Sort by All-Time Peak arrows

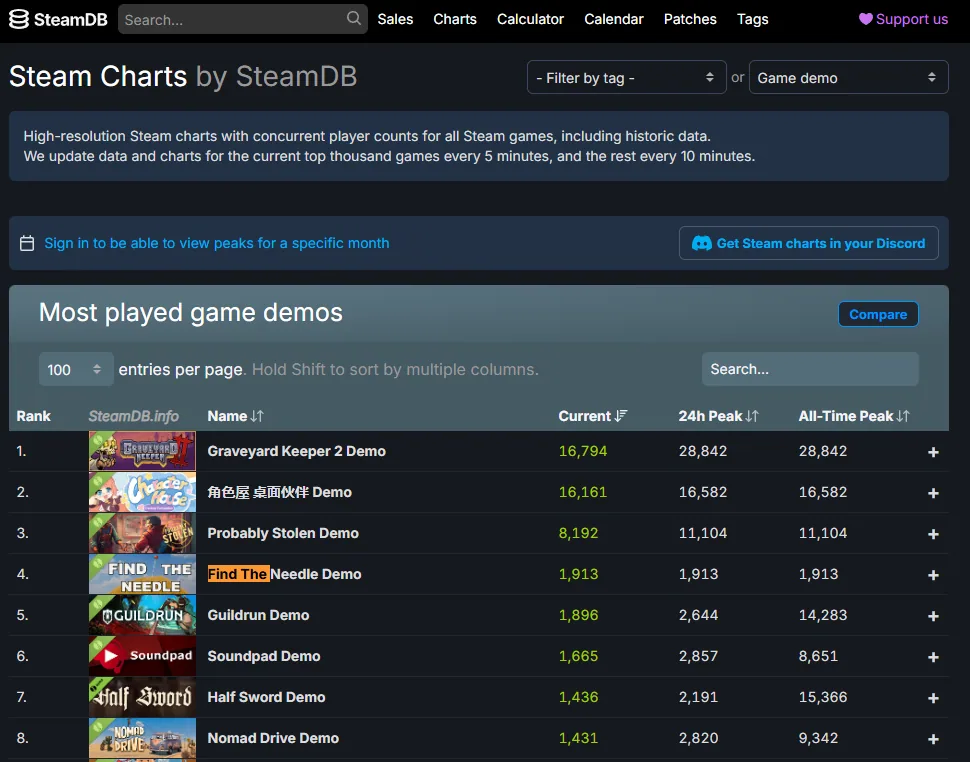pyautogui.click(x=903, y=416)
